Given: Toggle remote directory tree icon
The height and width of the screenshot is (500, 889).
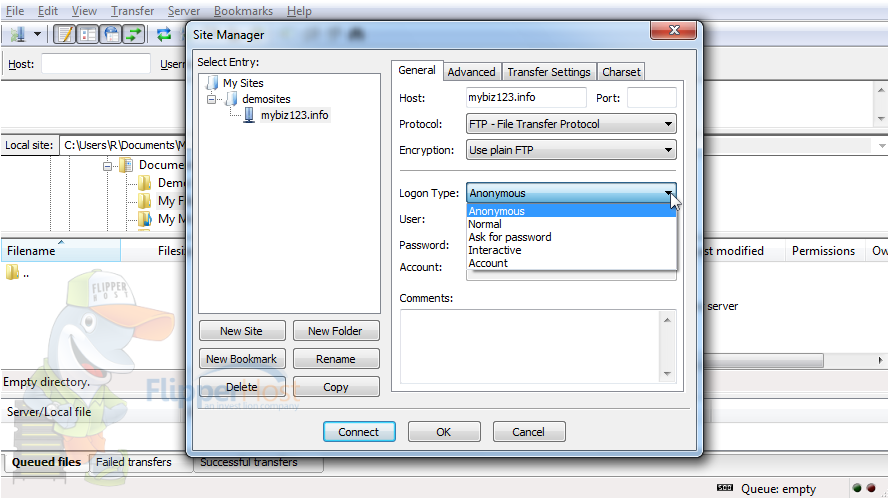Looking at the screenshot, I should point(111,35).
